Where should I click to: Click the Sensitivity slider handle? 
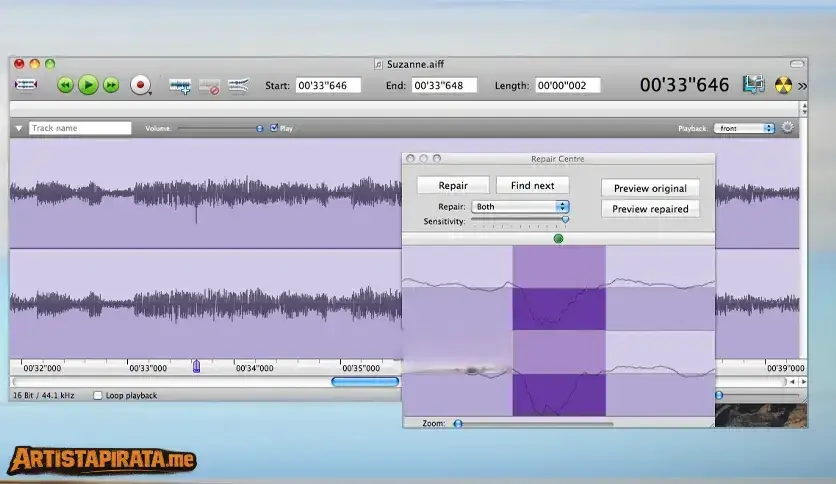(x=565, y=220)
